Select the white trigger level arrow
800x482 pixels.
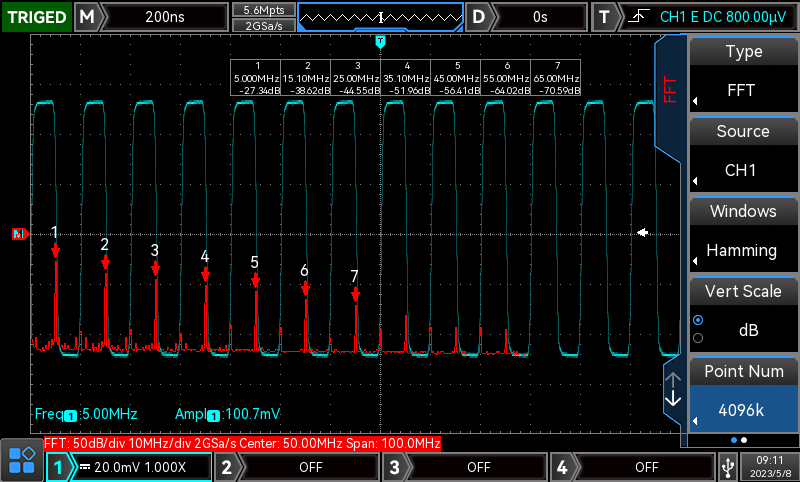coord(644,232)
